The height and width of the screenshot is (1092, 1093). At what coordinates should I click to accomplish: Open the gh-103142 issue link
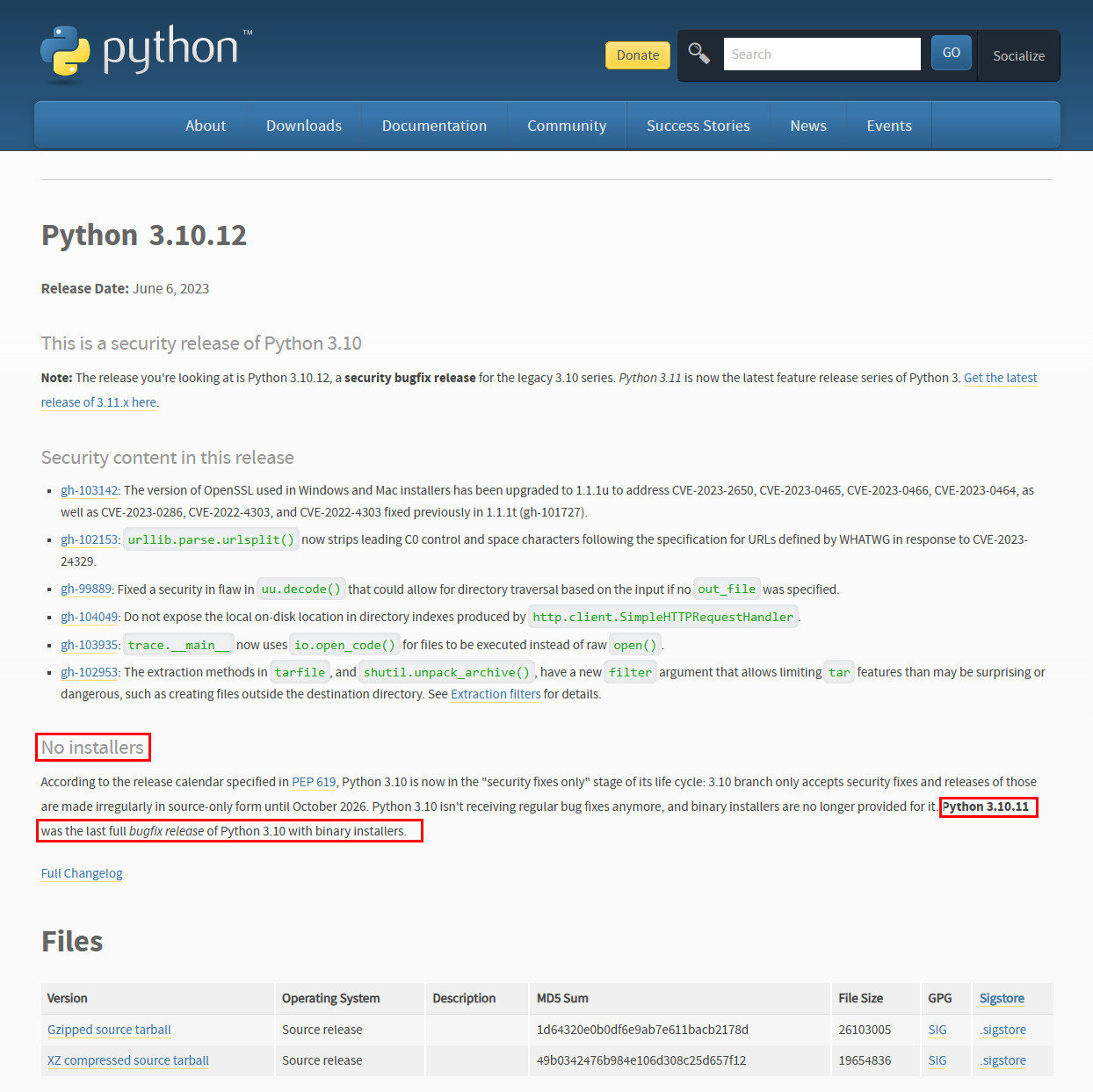coord(89,490)
